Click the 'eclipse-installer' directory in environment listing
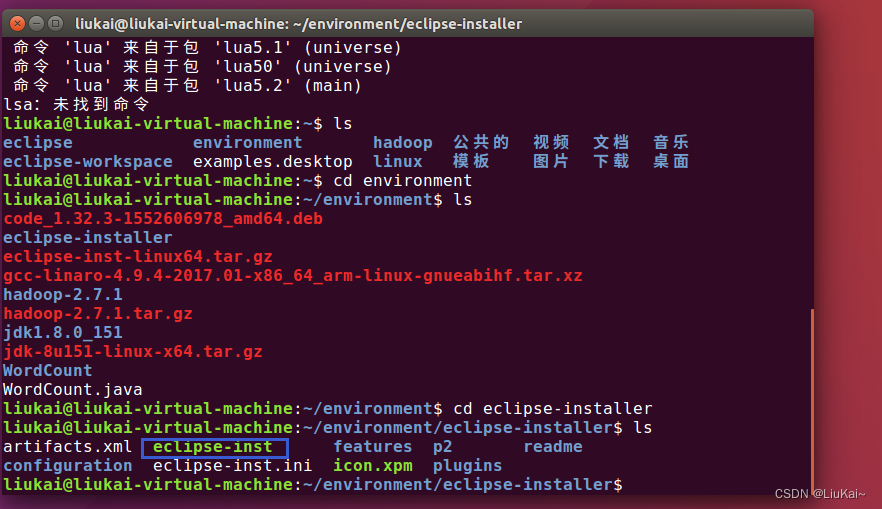This screenshot has width=882, height=509. point(88,237)
